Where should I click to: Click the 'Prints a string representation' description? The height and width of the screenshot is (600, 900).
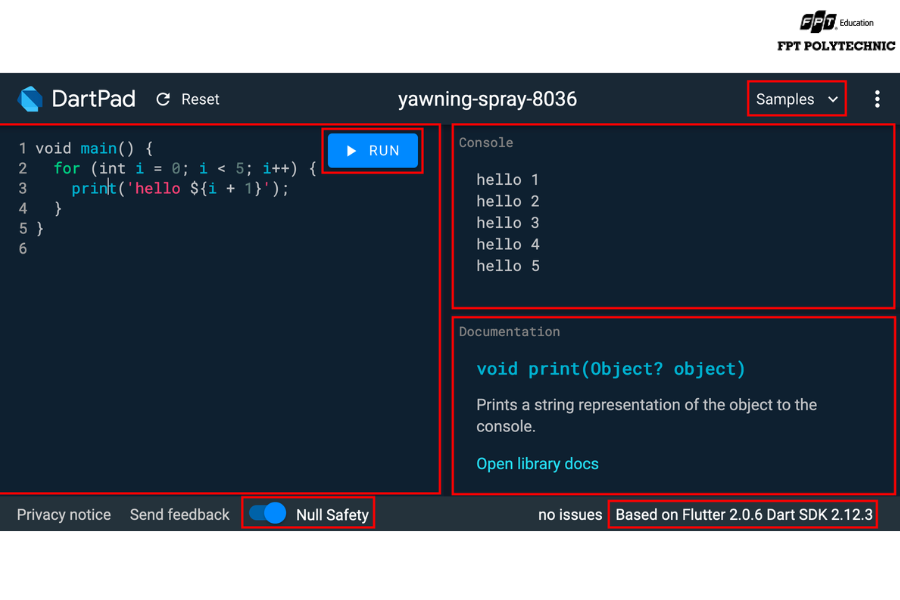(646, 415)
